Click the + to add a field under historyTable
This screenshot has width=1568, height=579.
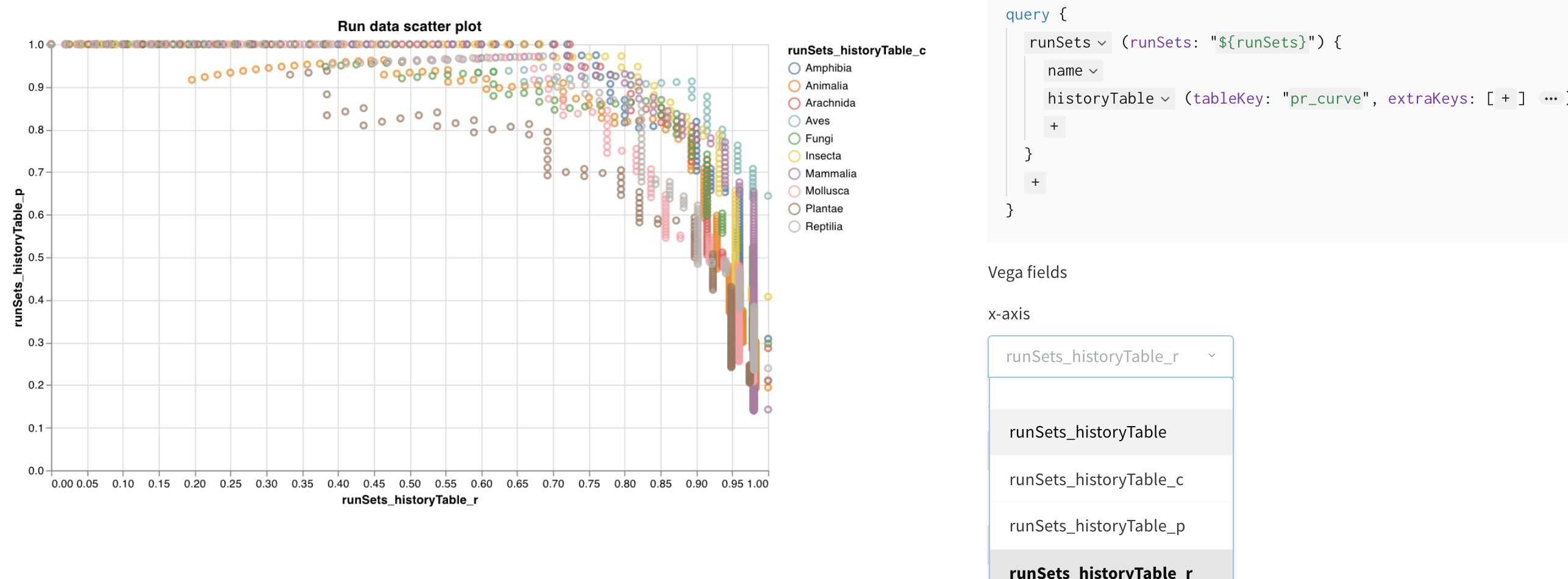tap(1055, 127)
